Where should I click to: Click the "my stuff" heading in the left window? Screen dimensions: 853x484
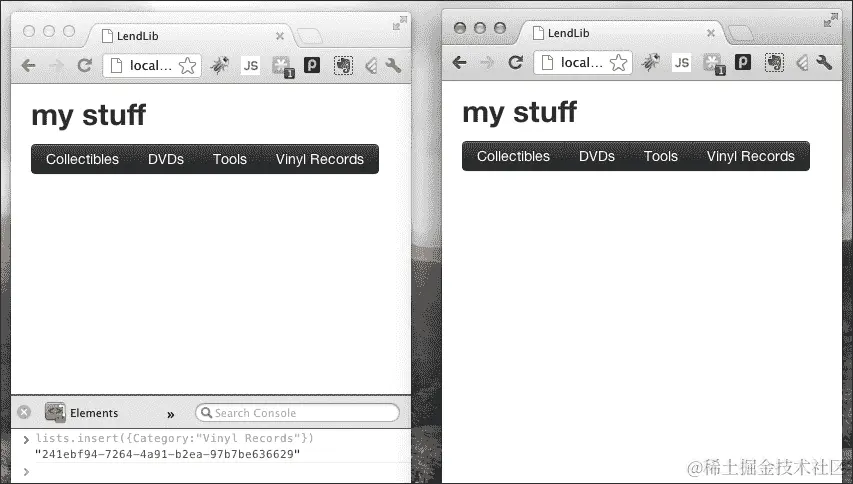89,116
